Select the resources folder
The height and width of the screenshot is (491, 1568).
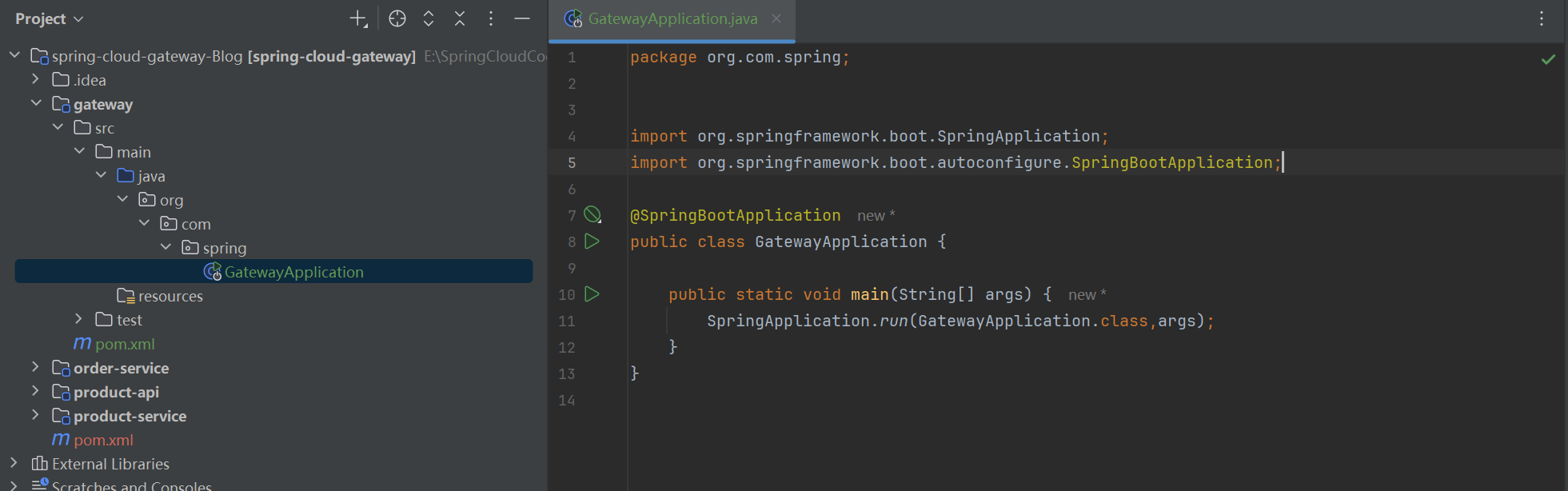point(273,296)
